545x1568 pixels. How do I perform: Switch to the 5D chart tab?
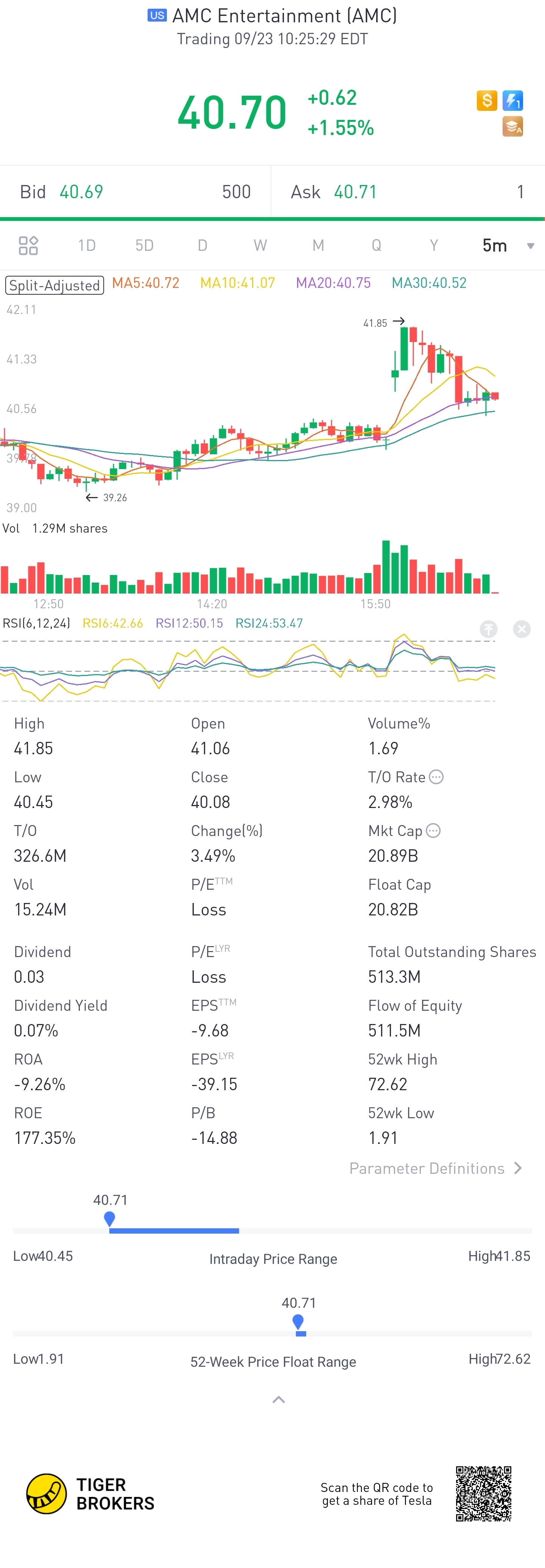(x=144, y=245)
